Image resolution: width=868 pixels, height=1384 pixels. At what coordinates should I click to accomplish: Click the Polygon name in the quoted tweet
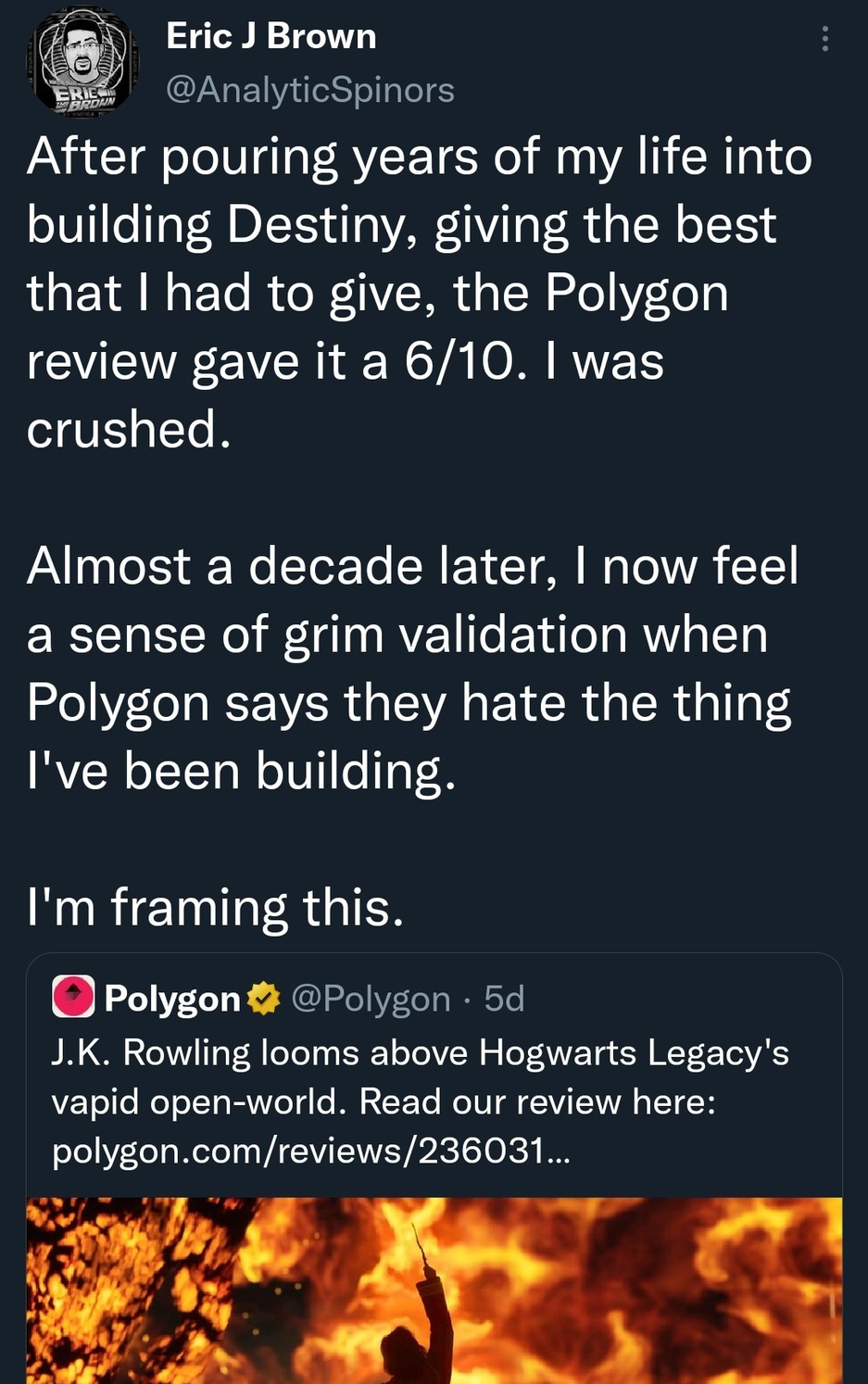(x=172, y=999)
